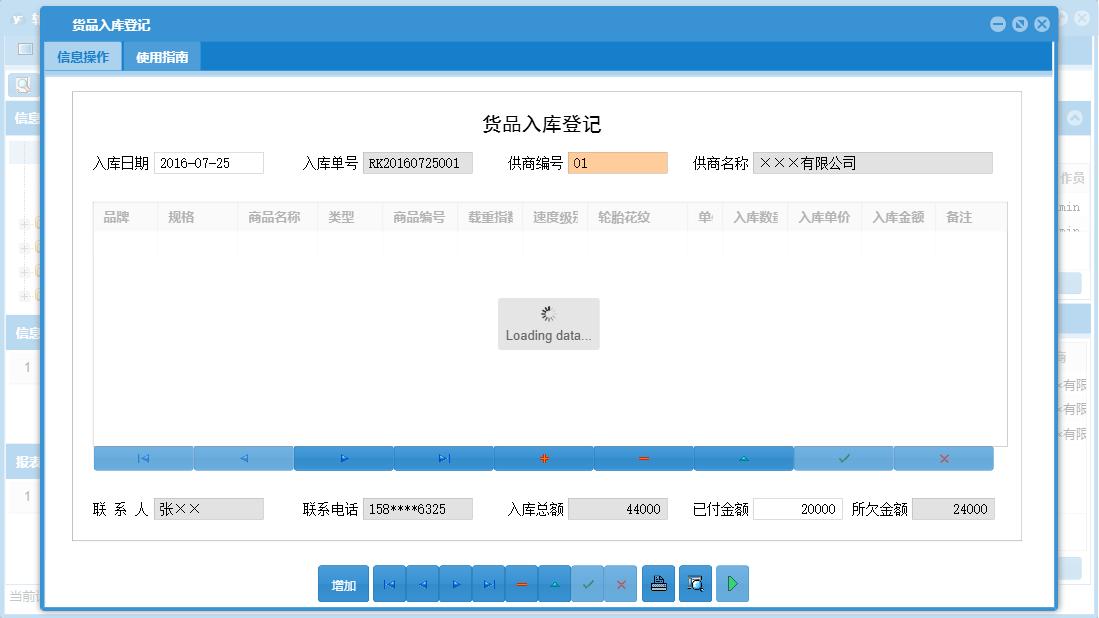The height and width of the screenshot is (618, 1099).
Task: Click the add (+) icon on the grid navigator
Action: pyautogui.click(x=543, y=458)
